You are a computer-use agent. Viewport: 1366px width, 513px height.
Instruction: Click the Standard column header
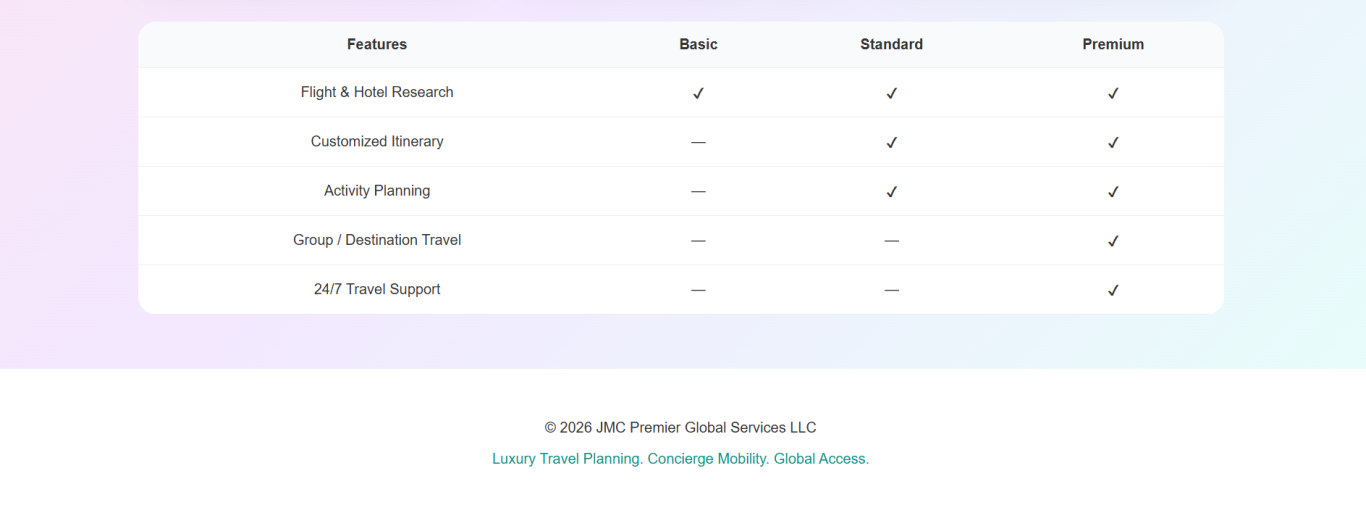coord(891,44)
